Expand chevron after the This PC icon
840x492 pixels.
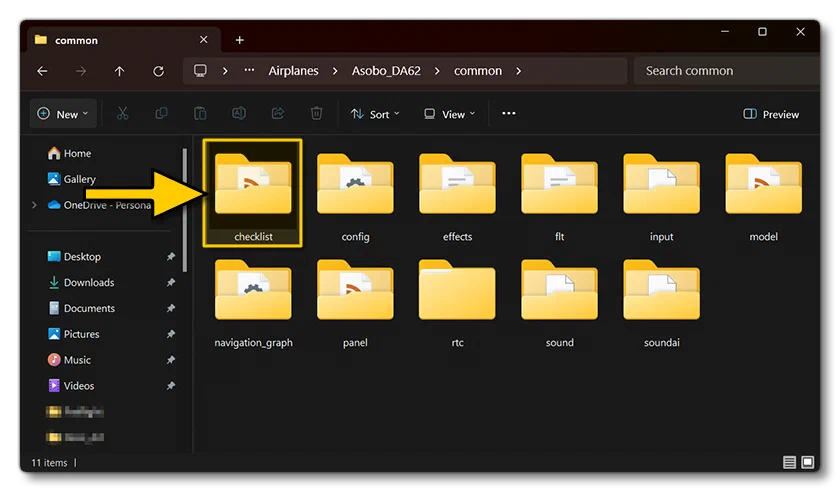[225, 71]
